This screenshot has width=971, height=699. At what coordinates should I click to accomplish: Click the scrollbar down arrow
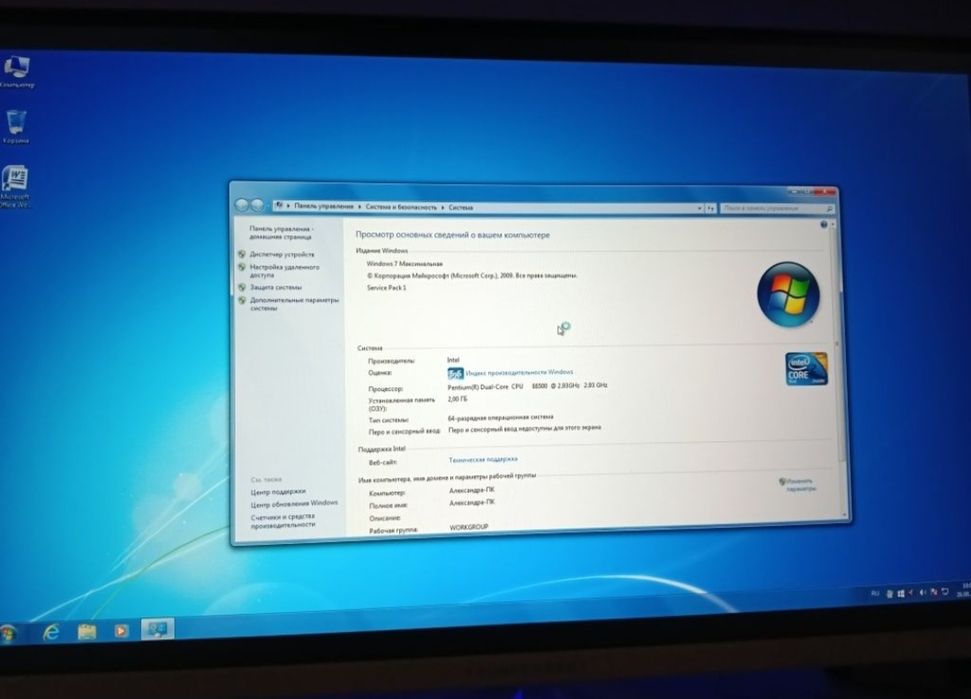(x=845, y=515)
